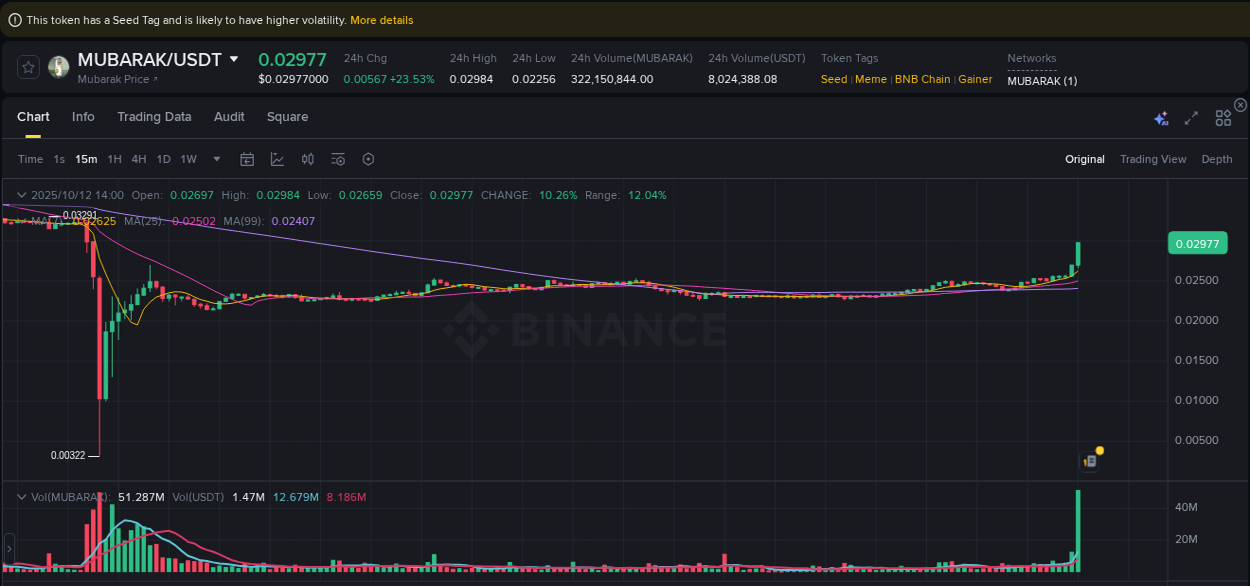Open the extra time intervals dropdown

tap(216, 159)
